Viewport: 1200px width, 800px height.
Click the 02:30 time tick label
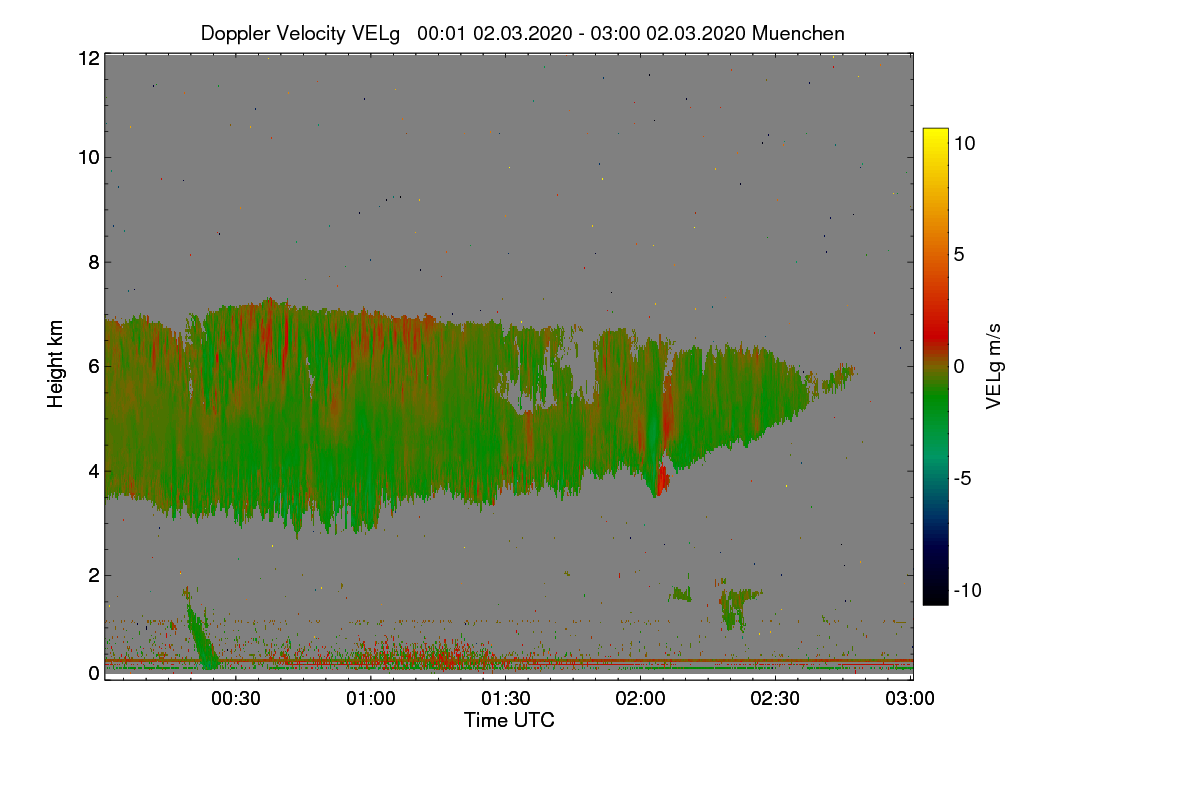[x=776, y=699]
